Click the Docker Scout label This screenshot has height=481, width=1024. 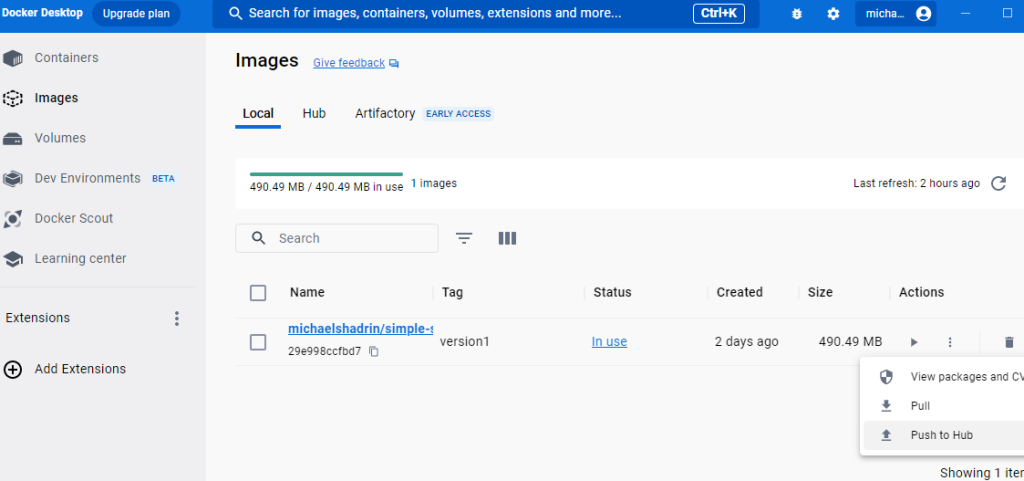pos(74,219)
